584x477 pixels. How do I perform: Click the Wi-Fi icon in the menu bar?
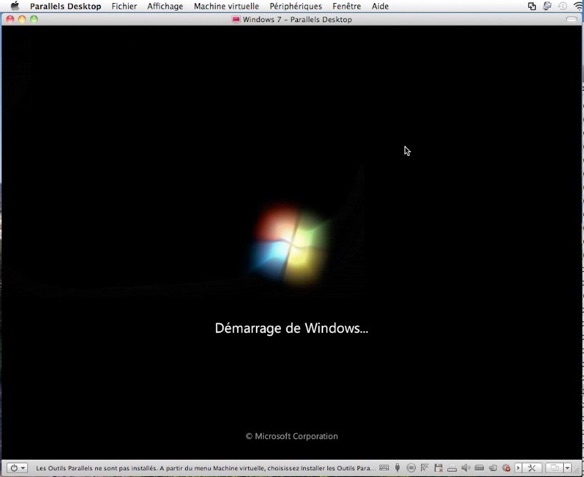(578, 6)
